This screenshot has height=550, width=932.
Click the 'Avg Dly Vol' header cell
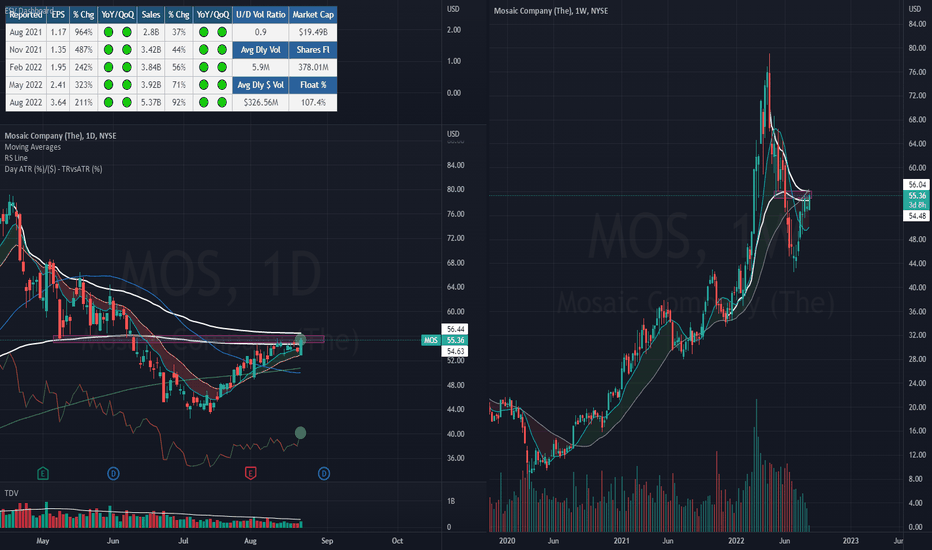pyautogui.click(x=260, y=50)
